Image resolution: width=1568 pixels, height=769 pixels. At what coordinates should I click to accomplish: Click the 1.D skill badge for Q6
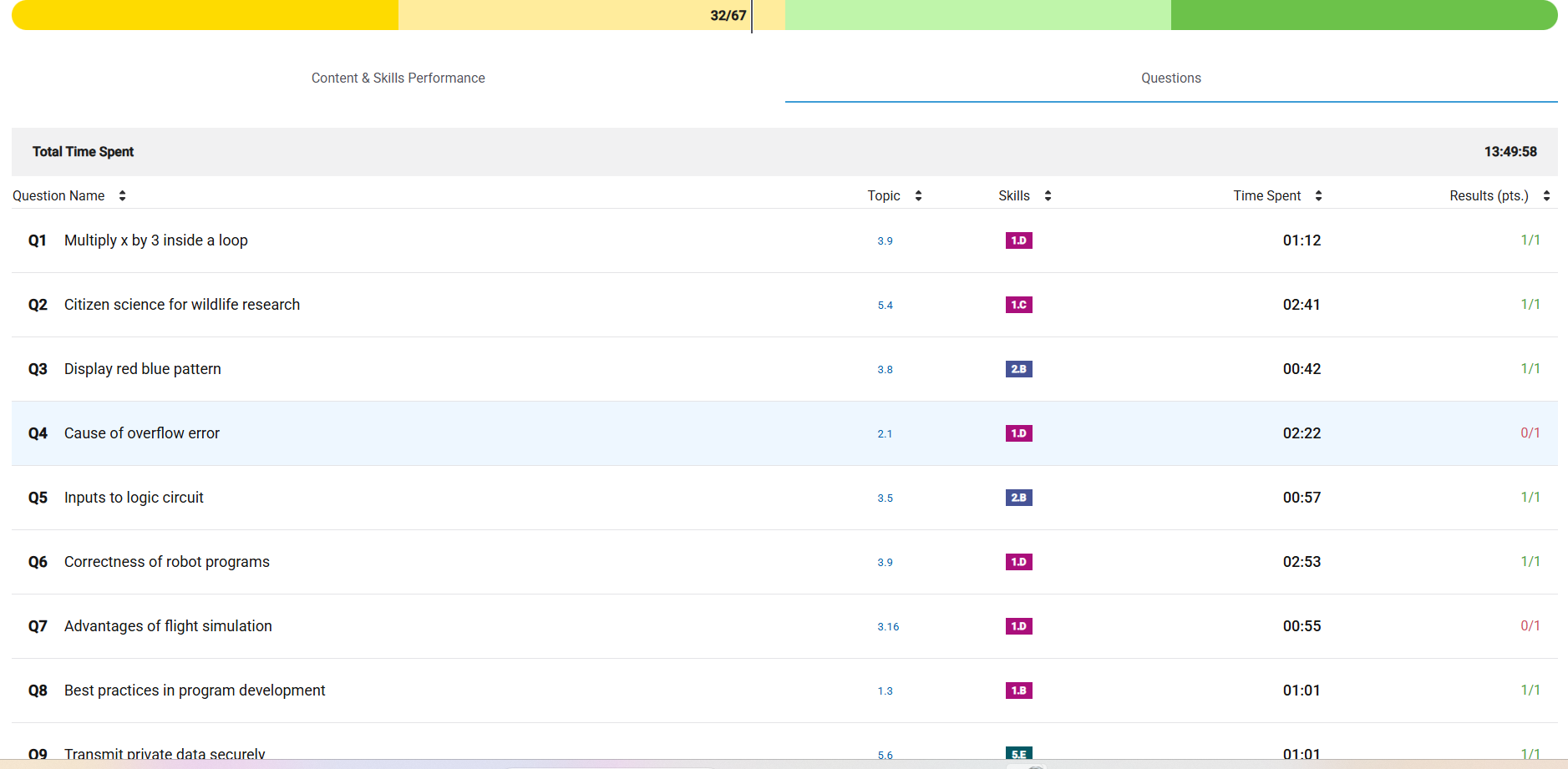[x=1018, y=562]
